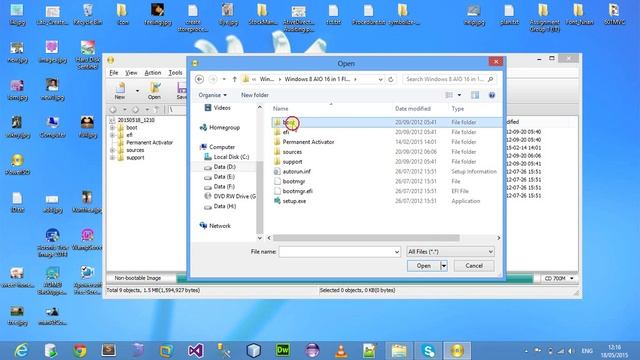640x360 pixels.
Task: Refresh the Open dialog address bar
Action: point(391,79)
